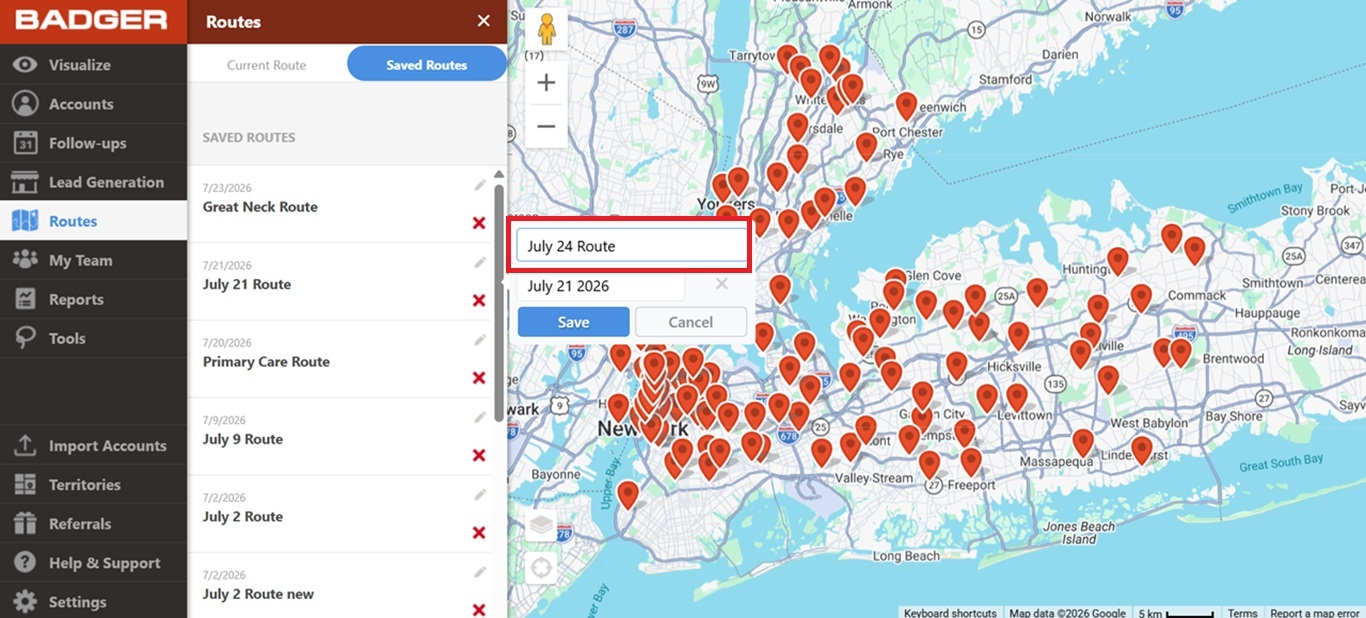
Task: Edit Primary Care Route pencil icon
Action: pos(480,340)
